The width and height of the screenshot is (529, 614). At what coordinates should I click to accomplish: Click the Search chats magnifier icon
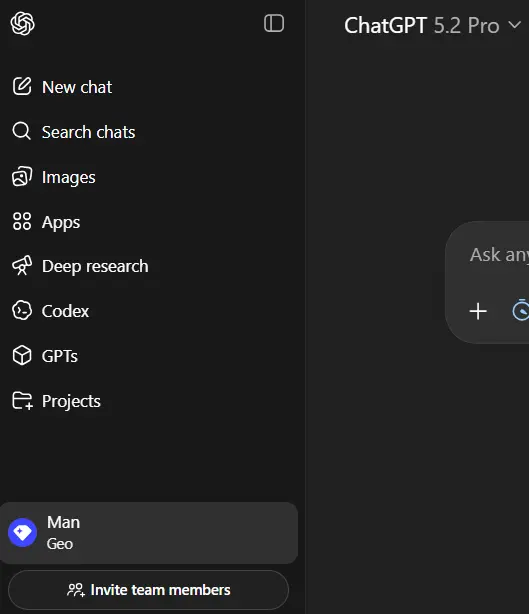22,131
